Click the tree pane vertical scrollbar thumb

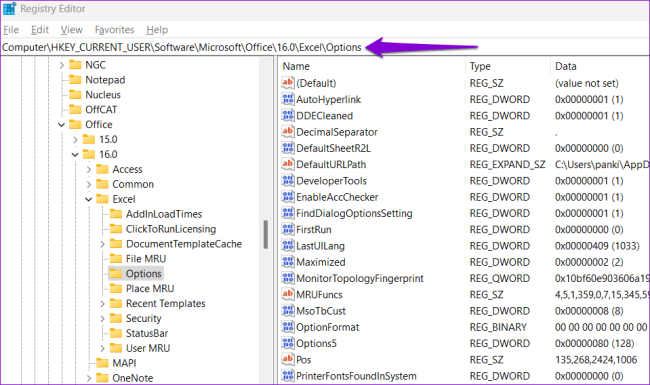click(x=266, y=235)
